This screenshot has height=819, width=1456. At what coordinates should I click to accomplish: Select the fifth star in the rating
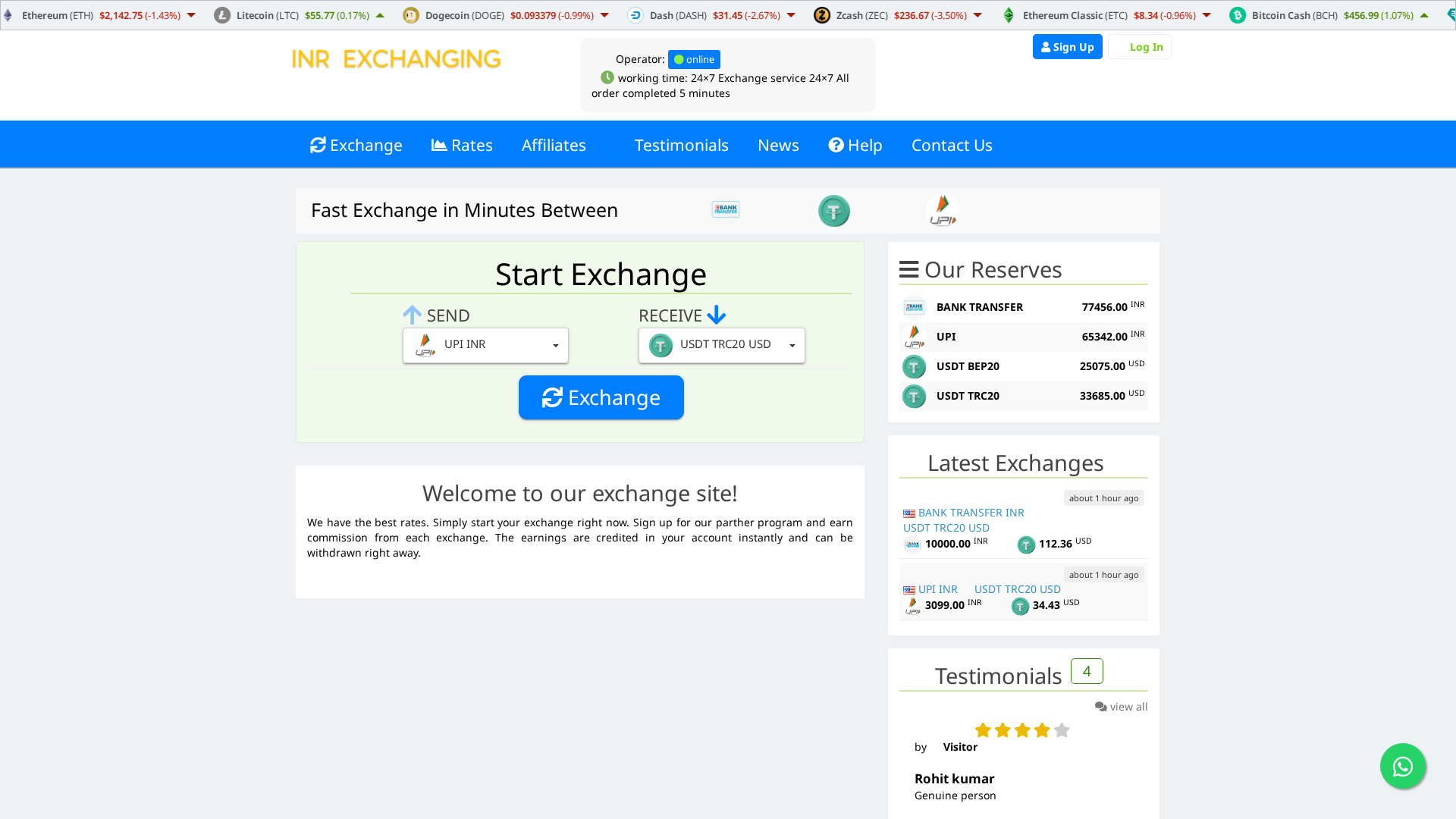click(x=1060, y=730)
